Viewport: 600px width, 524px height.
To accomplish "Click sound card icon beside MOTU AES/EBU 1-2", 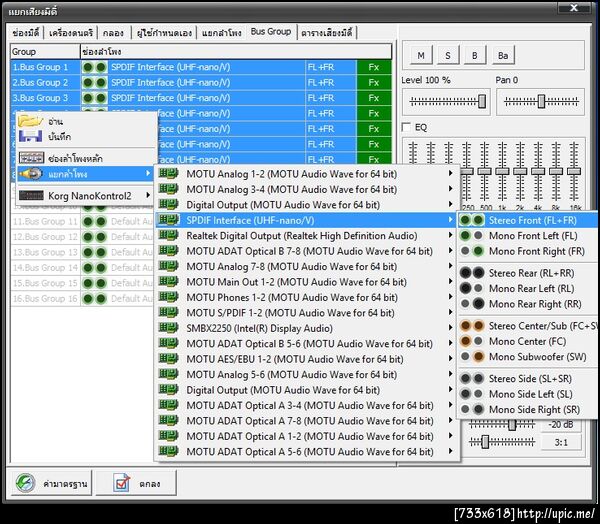I will 168,359.
